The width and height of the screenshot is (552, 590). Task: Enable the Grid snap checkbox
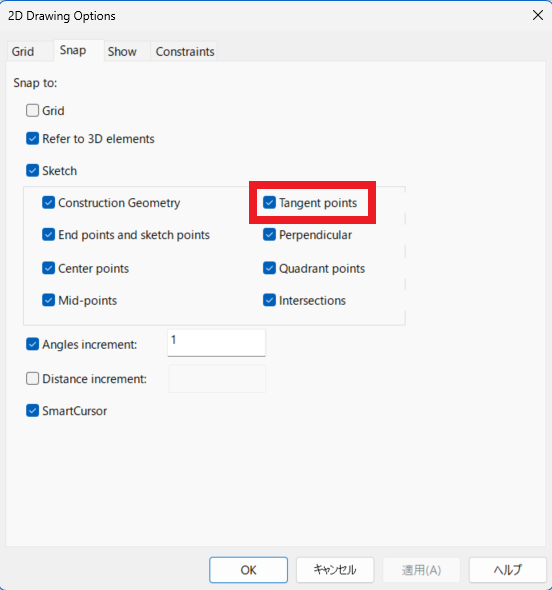(32, 111)
